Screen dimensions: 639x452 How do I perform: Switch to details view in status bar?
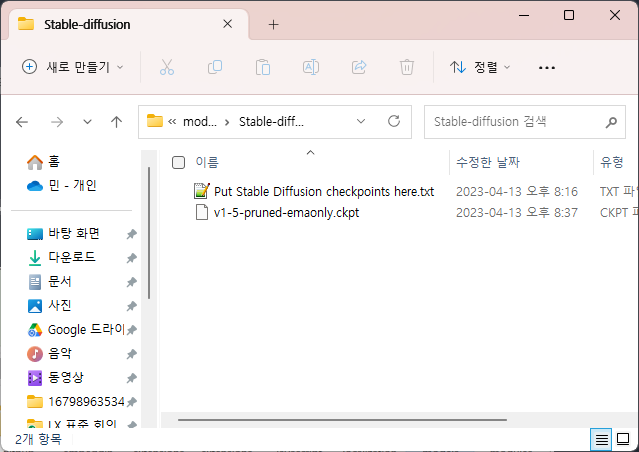[x=601, y=439]
